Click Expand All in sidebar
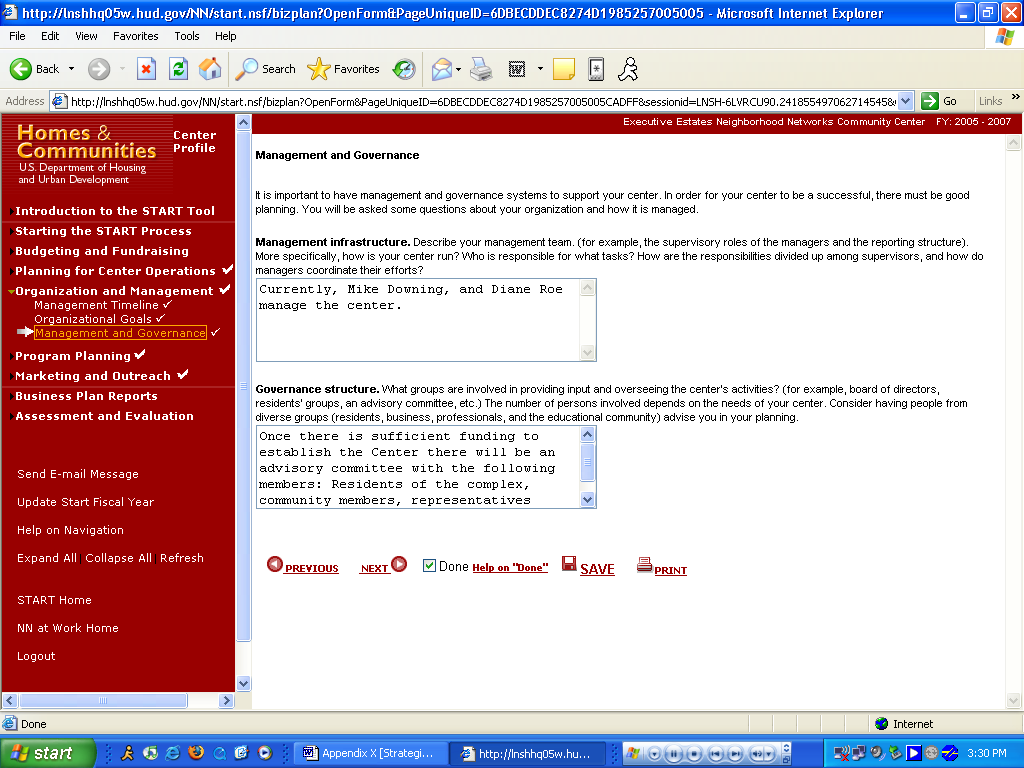This screenshot has width=1024, height=768. (x=47, y=558)
